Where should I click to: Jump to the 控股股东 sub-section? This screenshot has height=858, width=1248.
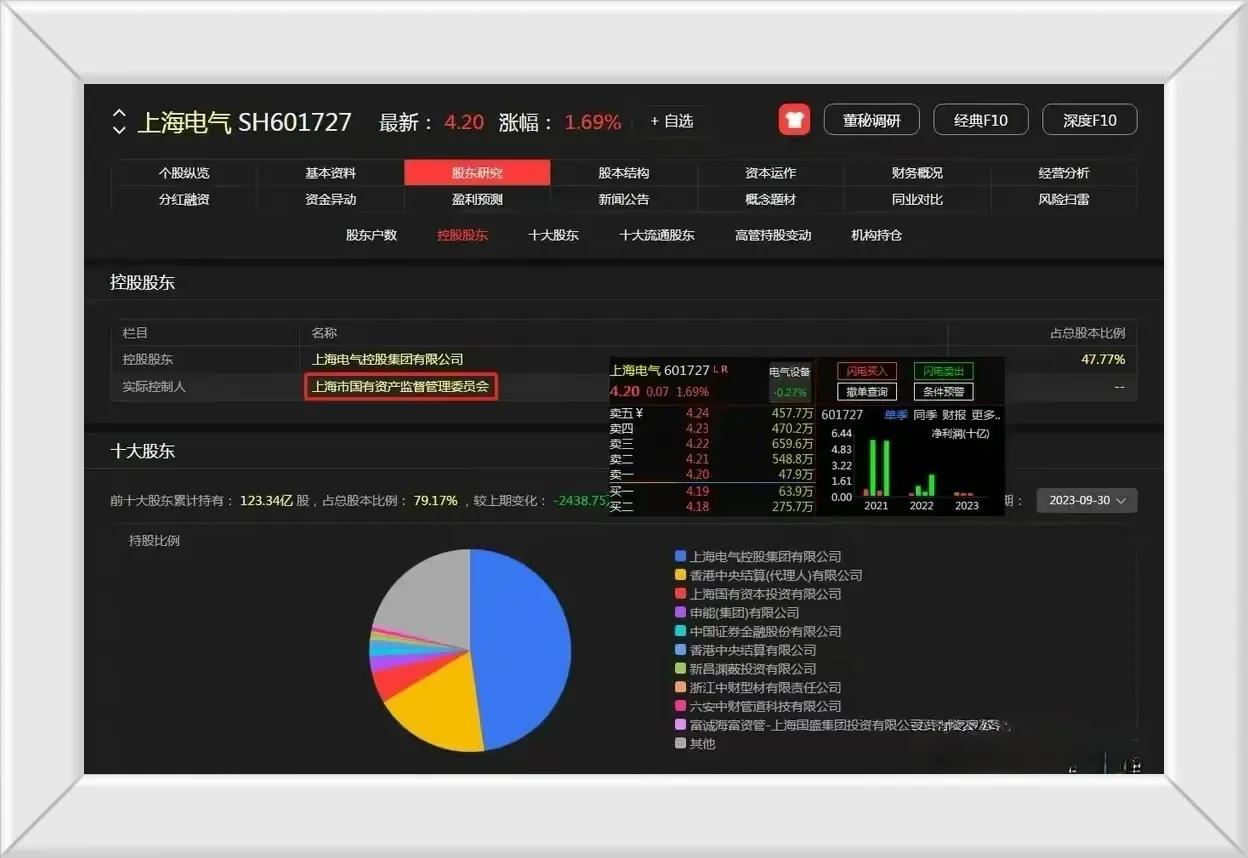click(462, 235)
